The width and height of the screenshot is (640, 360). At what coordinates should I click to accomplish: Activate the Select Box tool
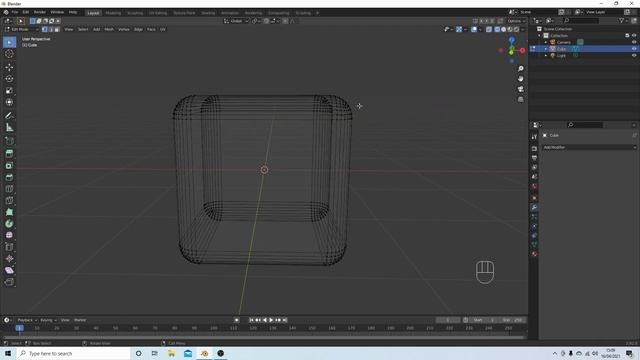point(9,42)
